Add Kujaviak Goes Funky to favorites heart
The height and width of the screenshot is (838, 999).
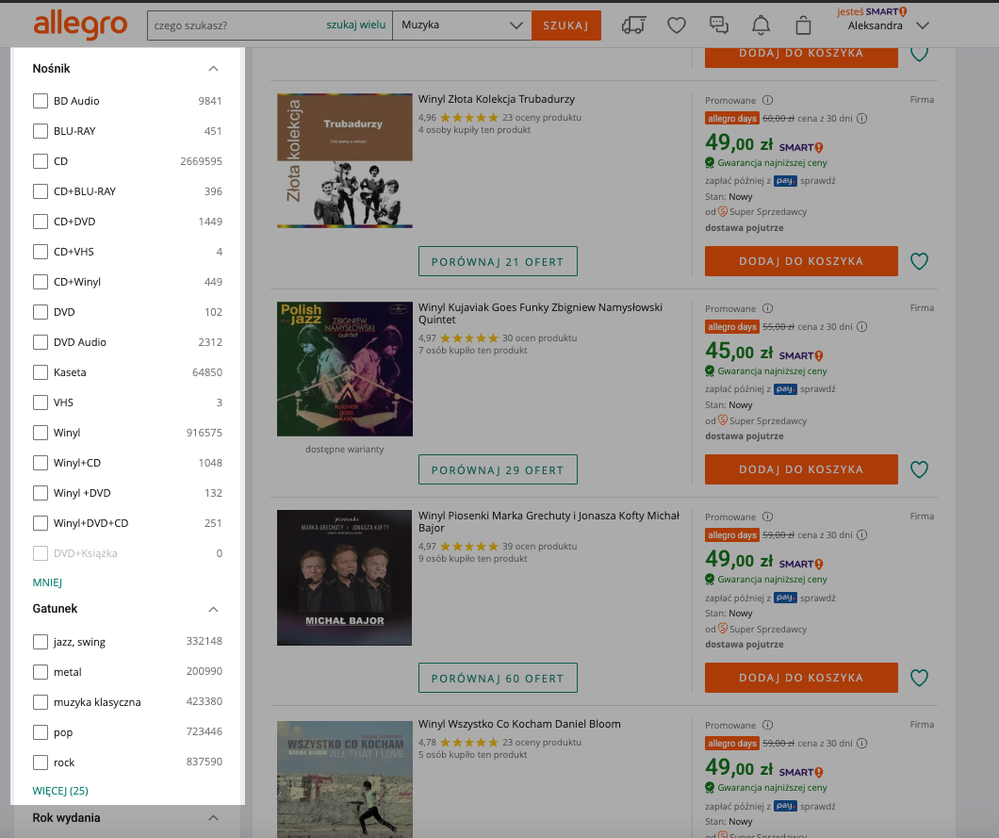[x=919, y=470]
